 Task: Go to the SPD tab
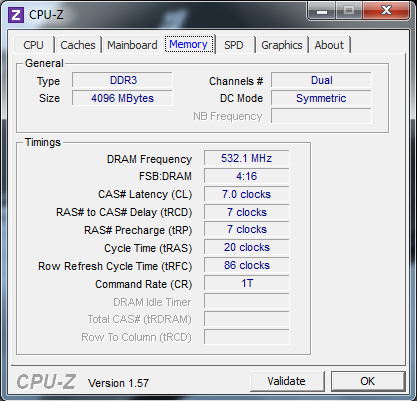click(234, 45)
